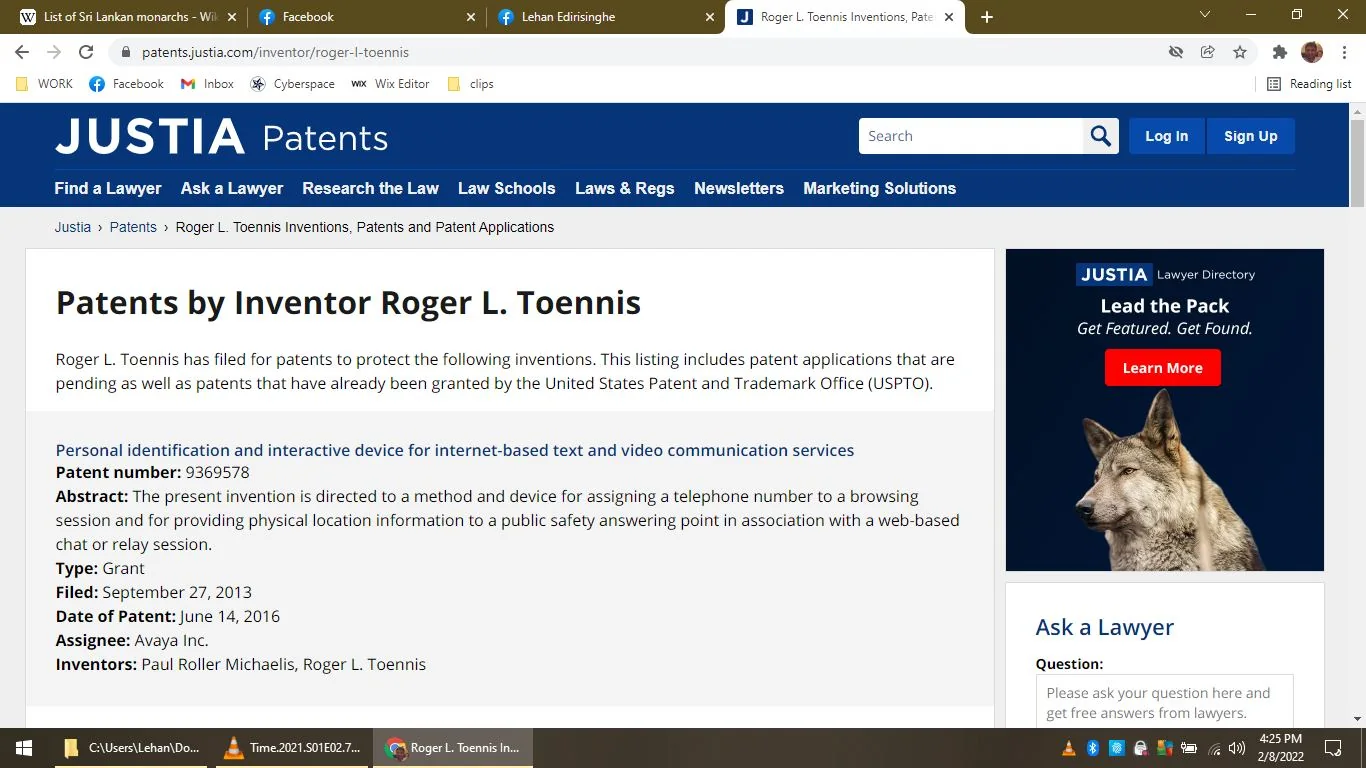Open the Chrome profile avatar
1366x768 pixels.
[1312, 52]
